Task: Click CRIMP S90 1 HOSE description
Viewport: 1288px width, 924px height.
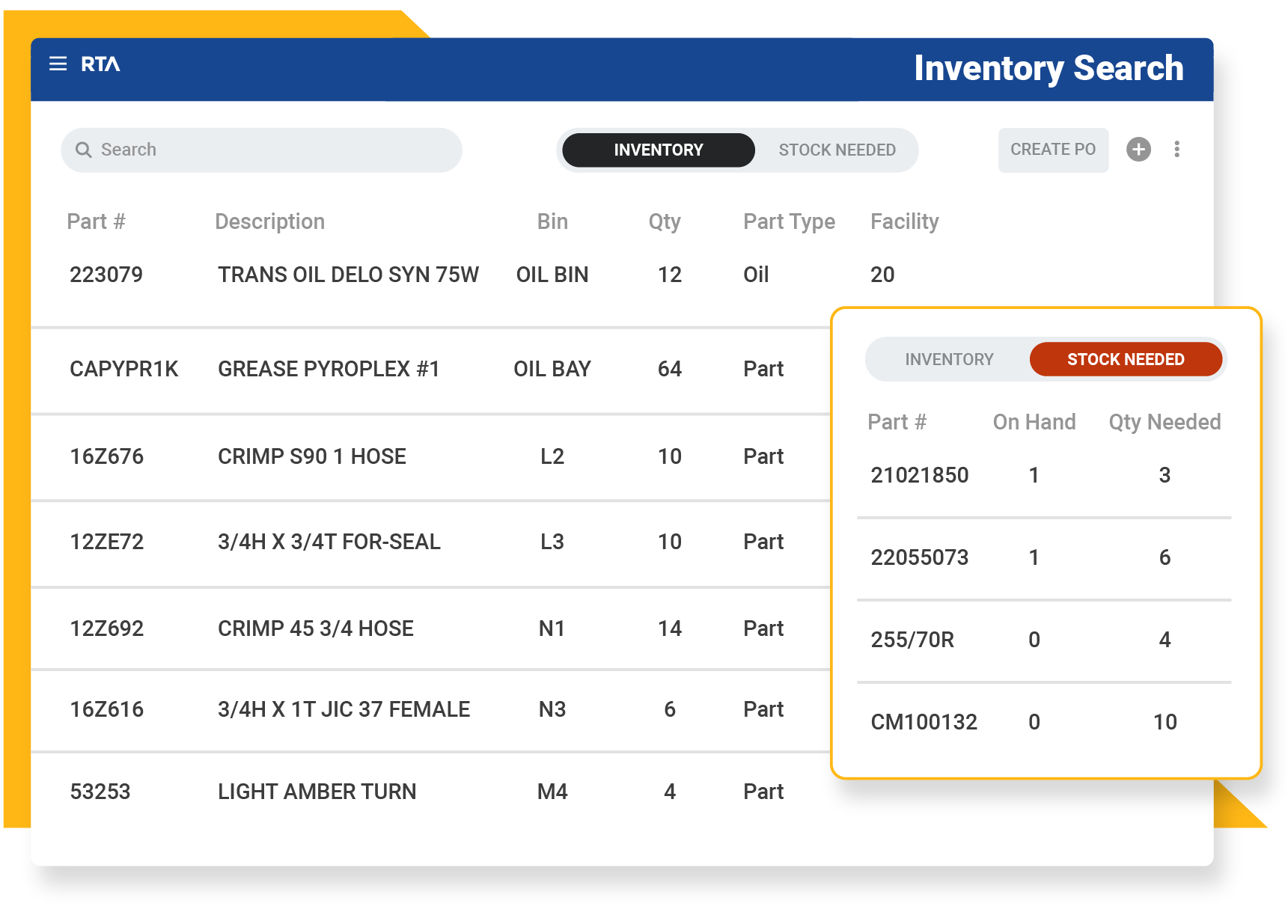Action: [x=312, y=456]
